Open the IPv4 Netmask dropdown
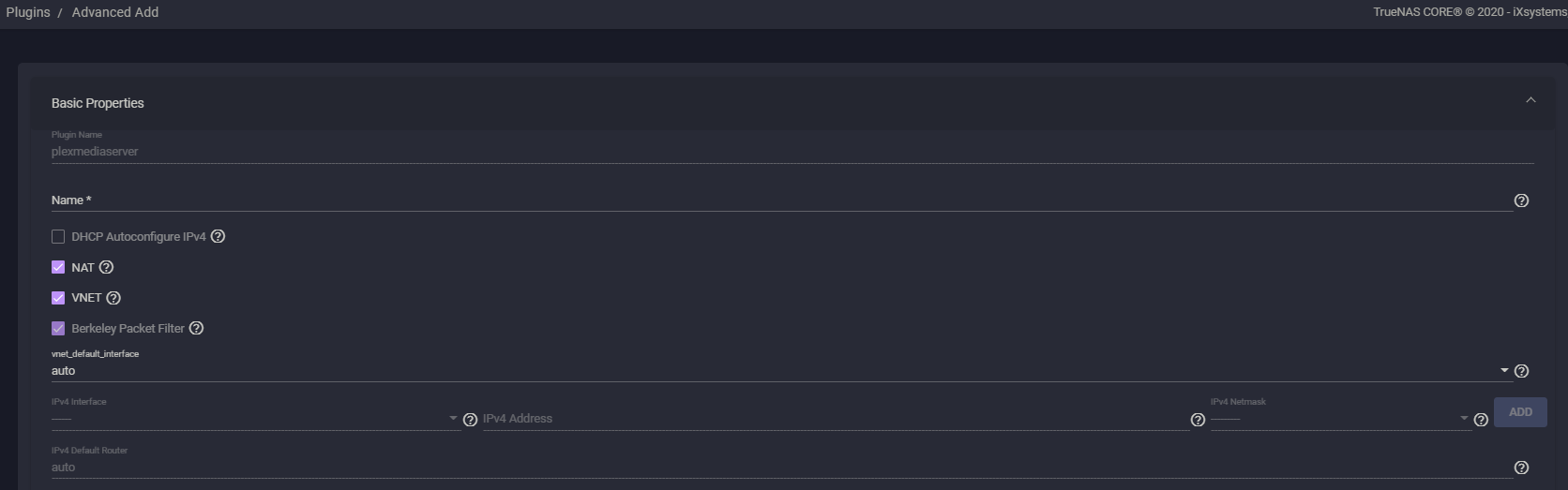 coord(1339,419)
